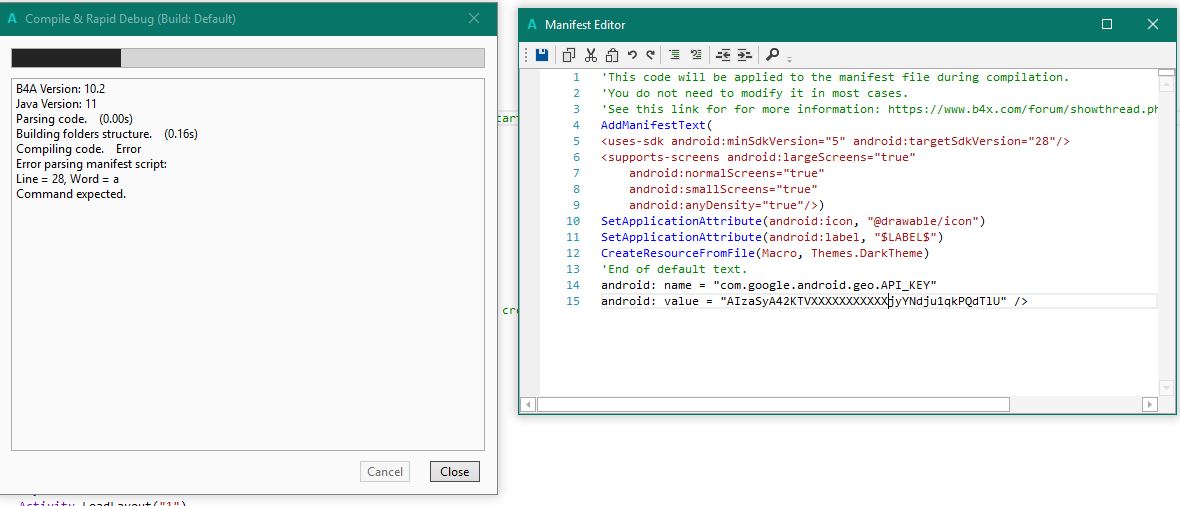Screen dimensions: 1180x506
Task: Click the Compile & Rapid Debug title text
Action: [130, 19]
